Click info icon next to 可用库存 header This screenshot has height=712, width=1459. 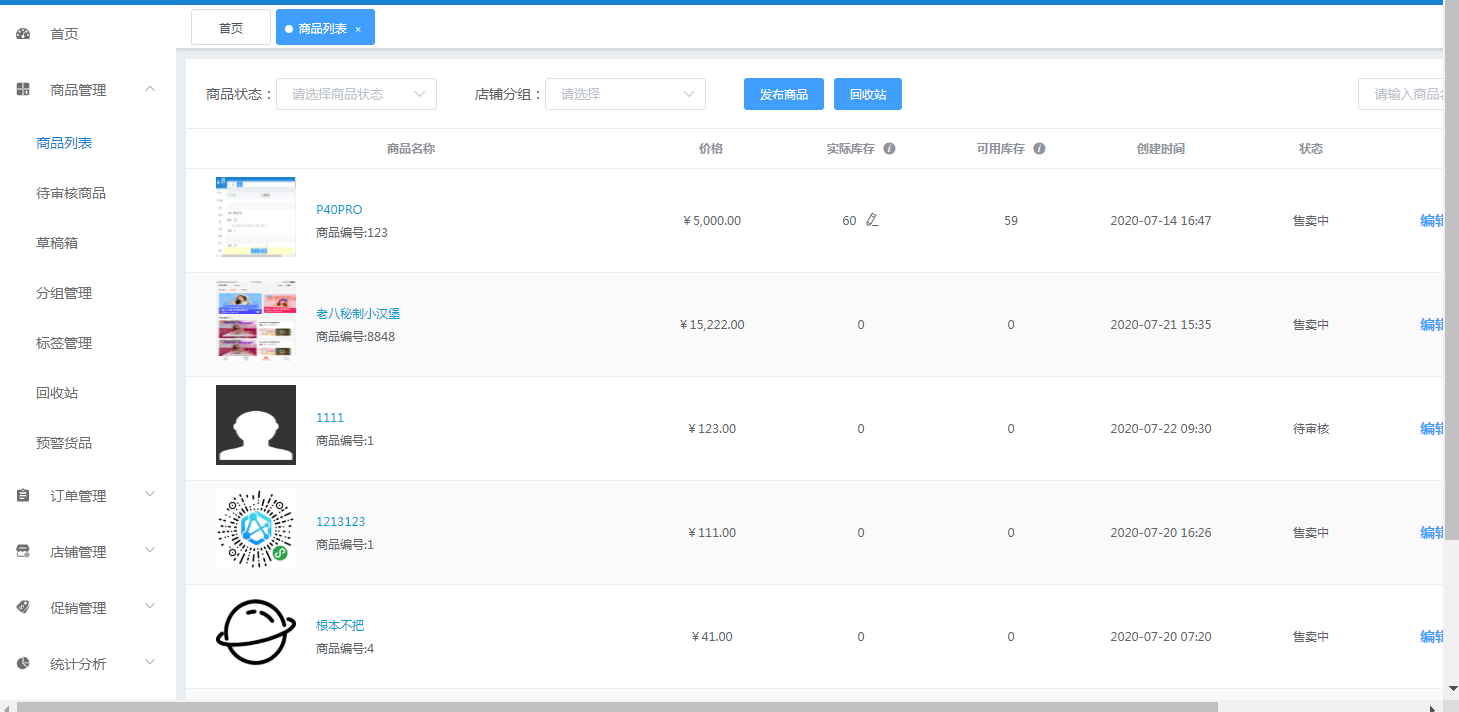[x=1039, y=149]
